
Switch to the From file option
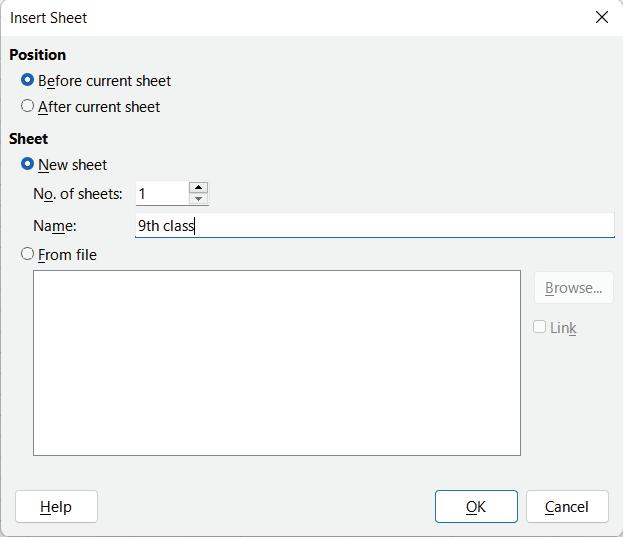click(x=28, y=254)
